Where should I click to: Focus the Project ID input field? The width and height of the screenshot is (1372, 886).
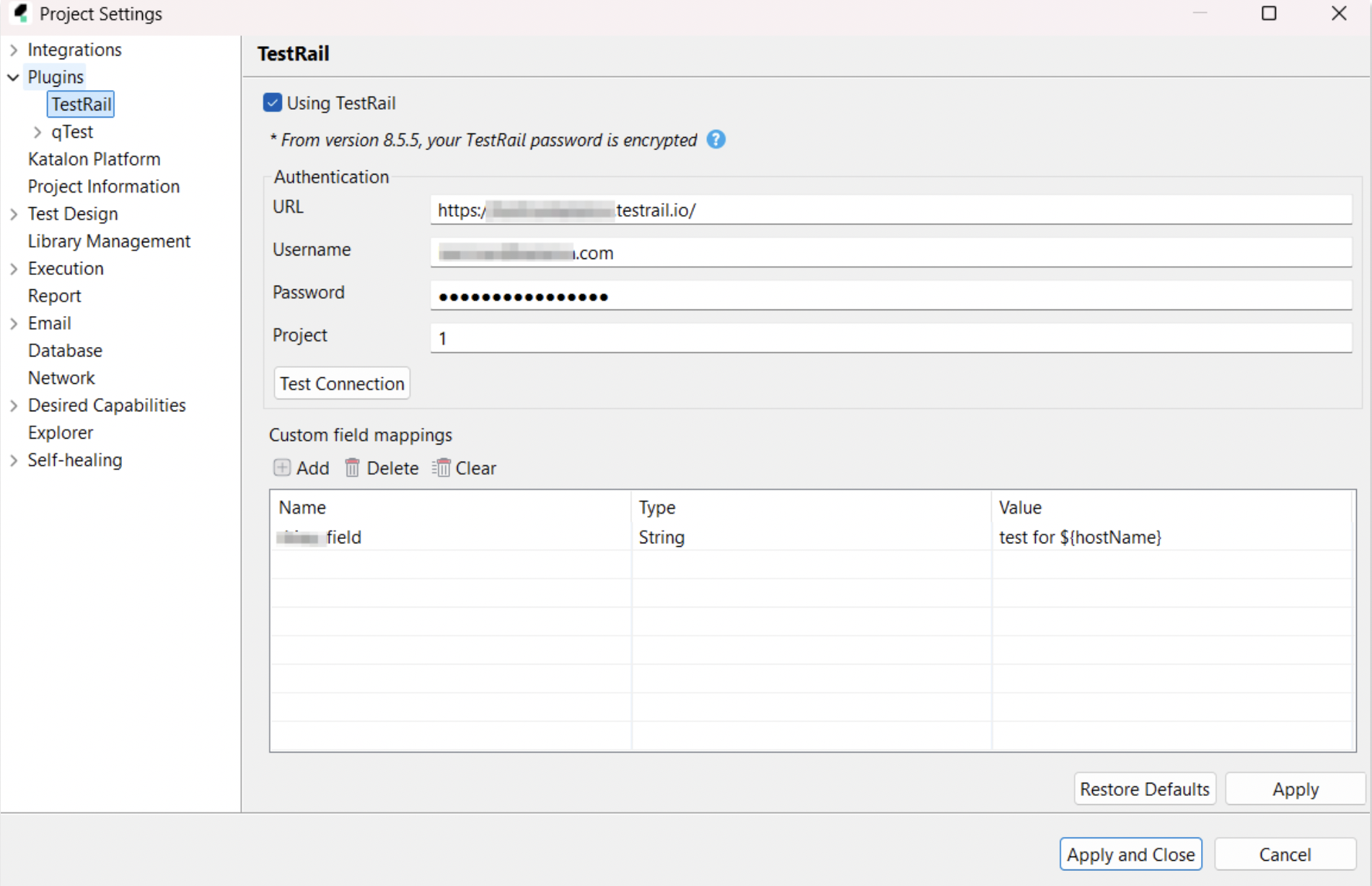(x=891, y=338)
